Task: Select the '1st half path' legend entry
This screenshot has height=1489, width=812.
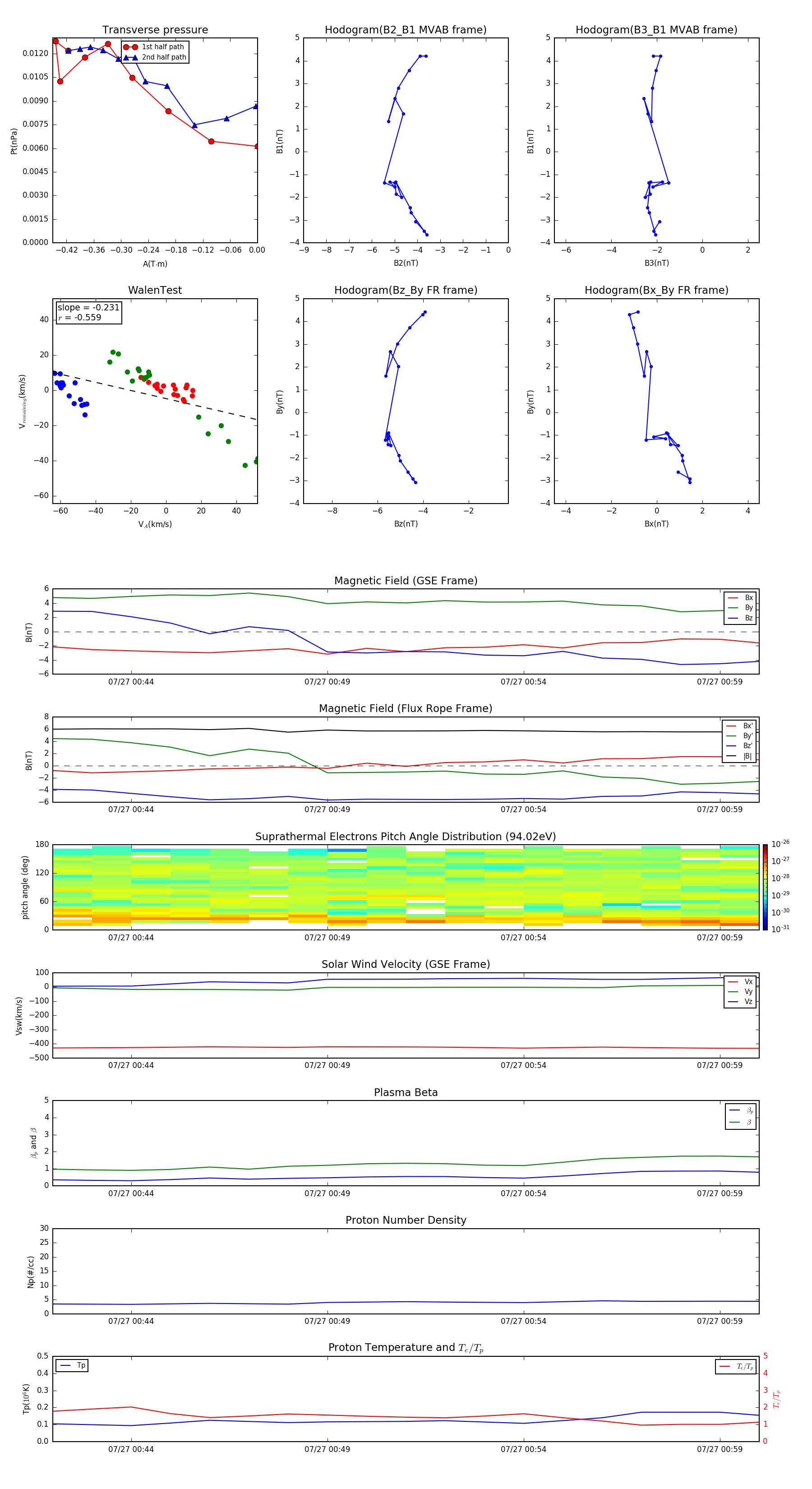Action: point(155,47)
